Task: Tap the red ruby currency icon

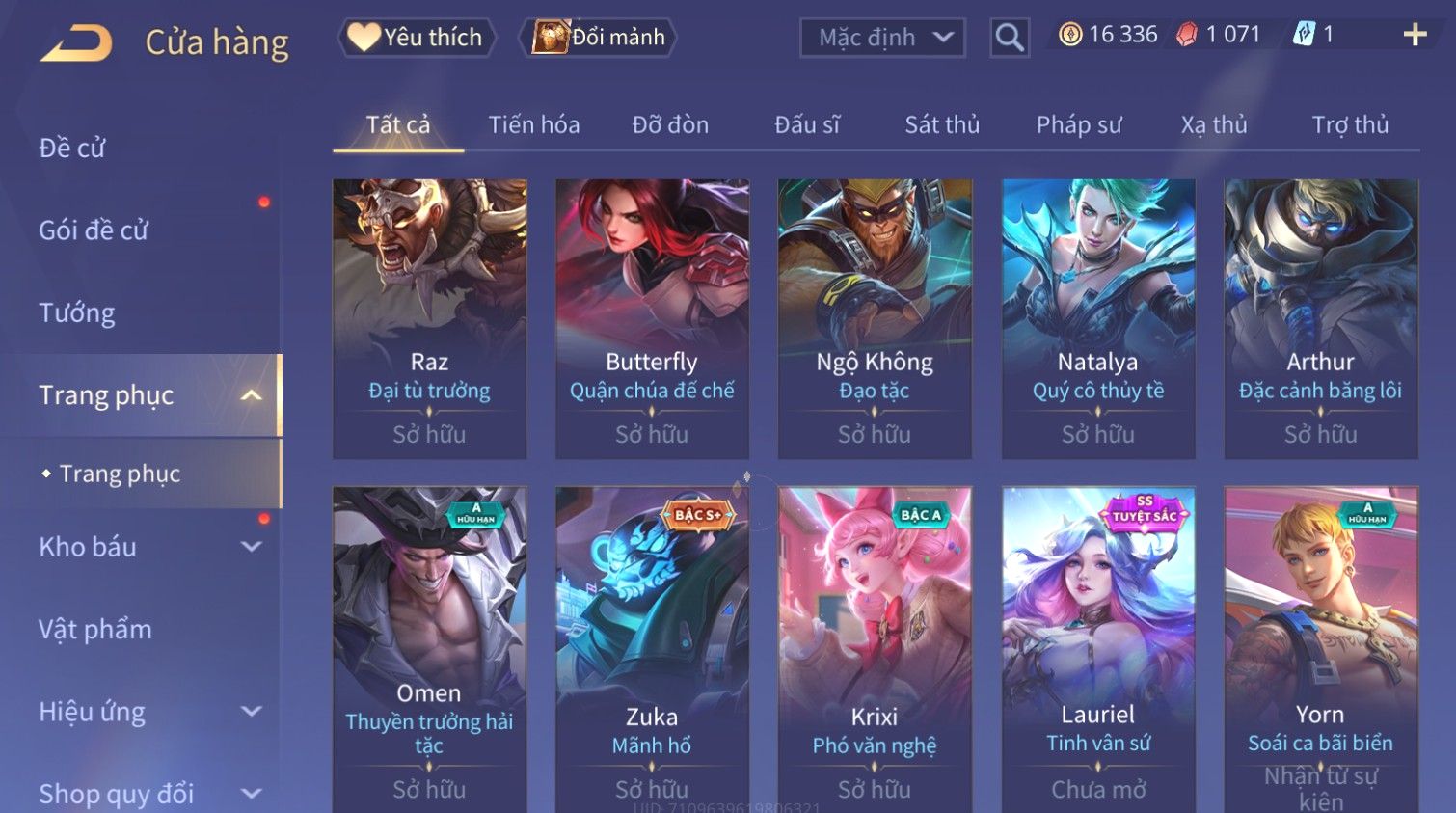Action: (1187, 35)
